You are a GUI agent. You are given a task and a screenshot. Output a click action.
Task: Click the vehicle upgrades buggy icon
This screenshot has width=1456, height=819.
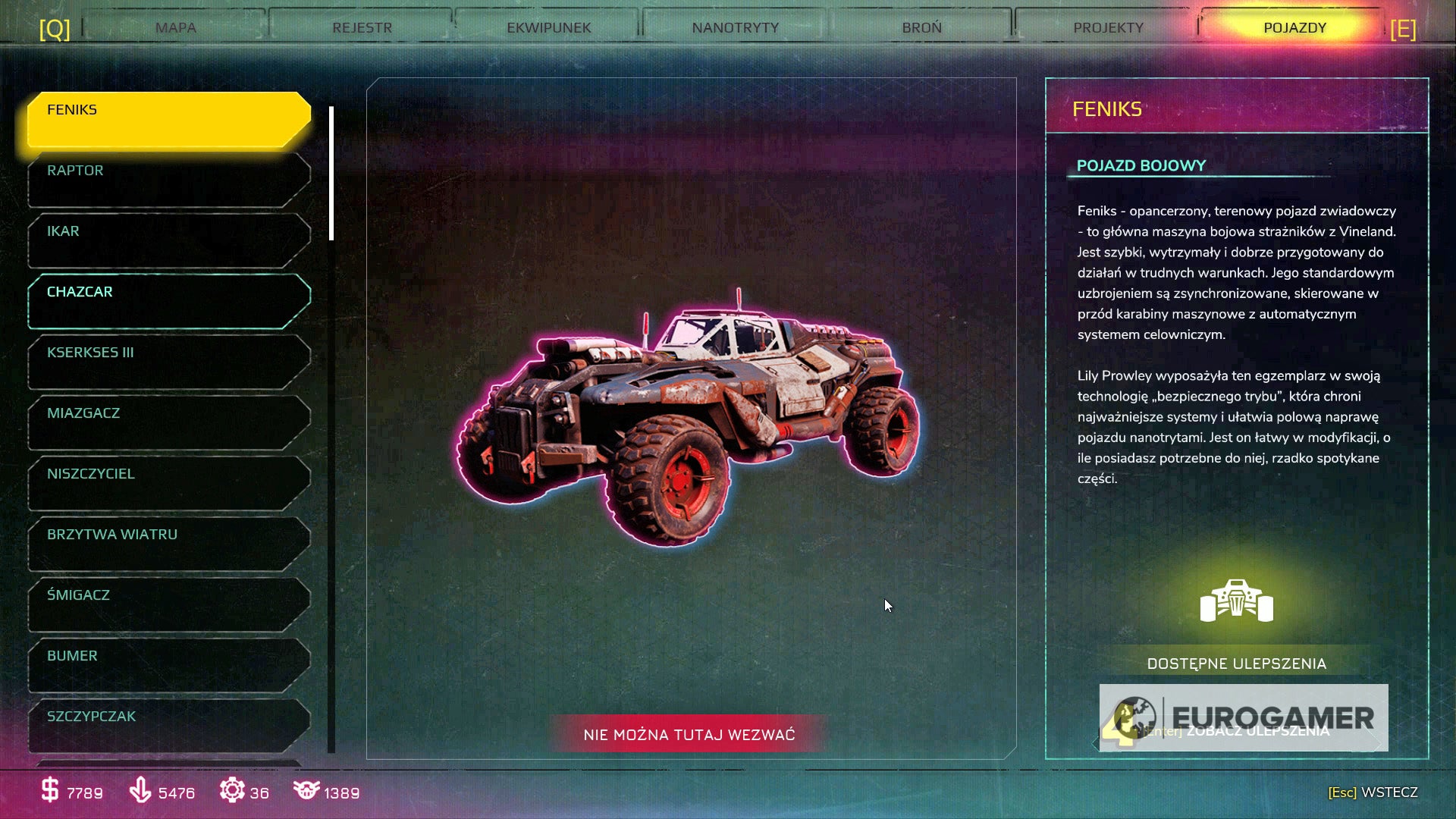1237,601
